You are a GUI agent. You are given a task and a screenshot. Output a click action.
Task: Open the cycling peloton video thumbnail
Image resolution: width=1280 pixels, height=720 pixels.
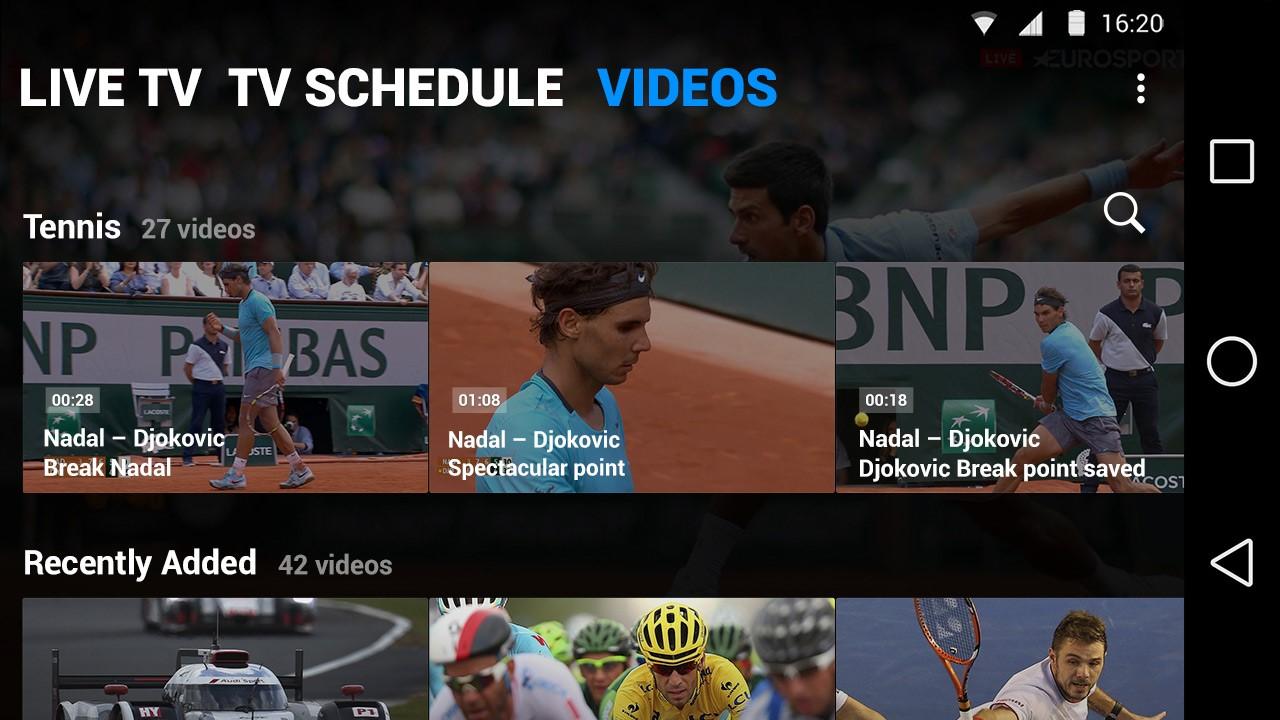632,659
